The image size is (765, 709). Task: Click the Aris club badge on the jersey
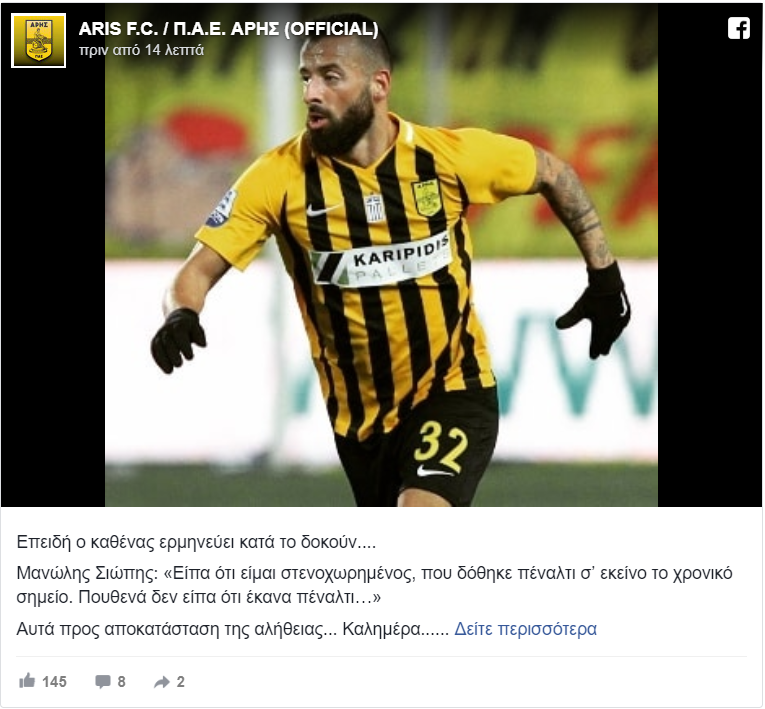tap(426, 198)
